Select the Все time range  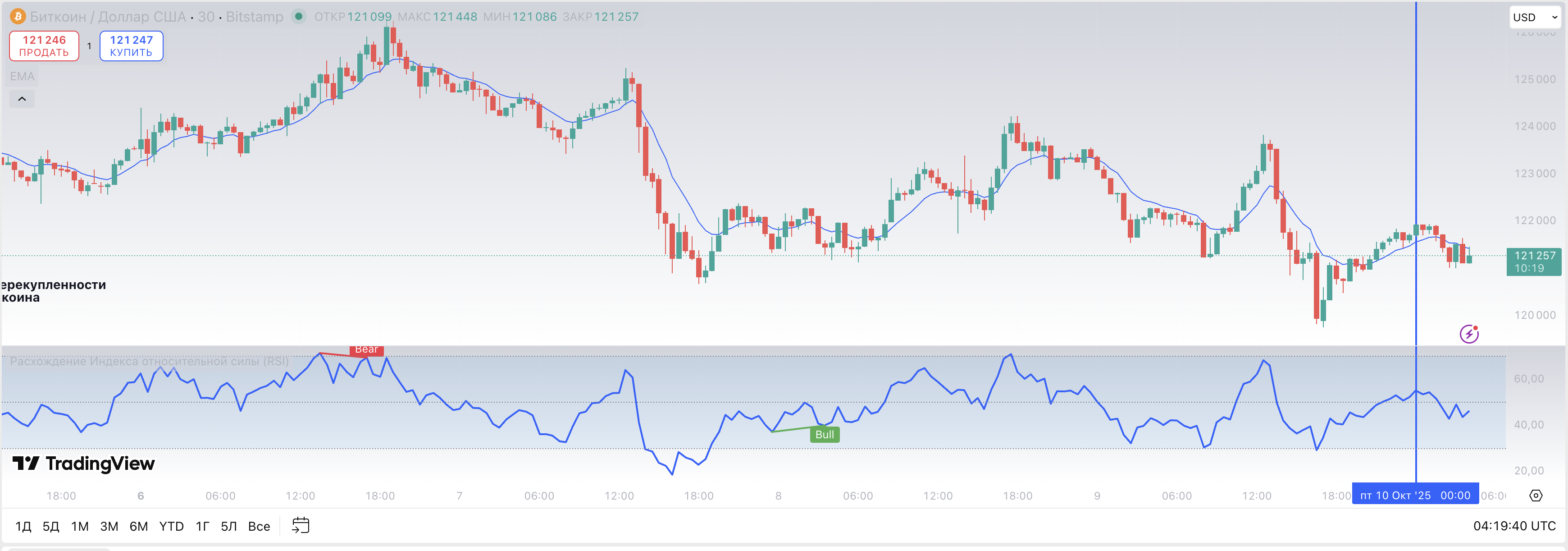pyautogui.click(x=259, y=526)
